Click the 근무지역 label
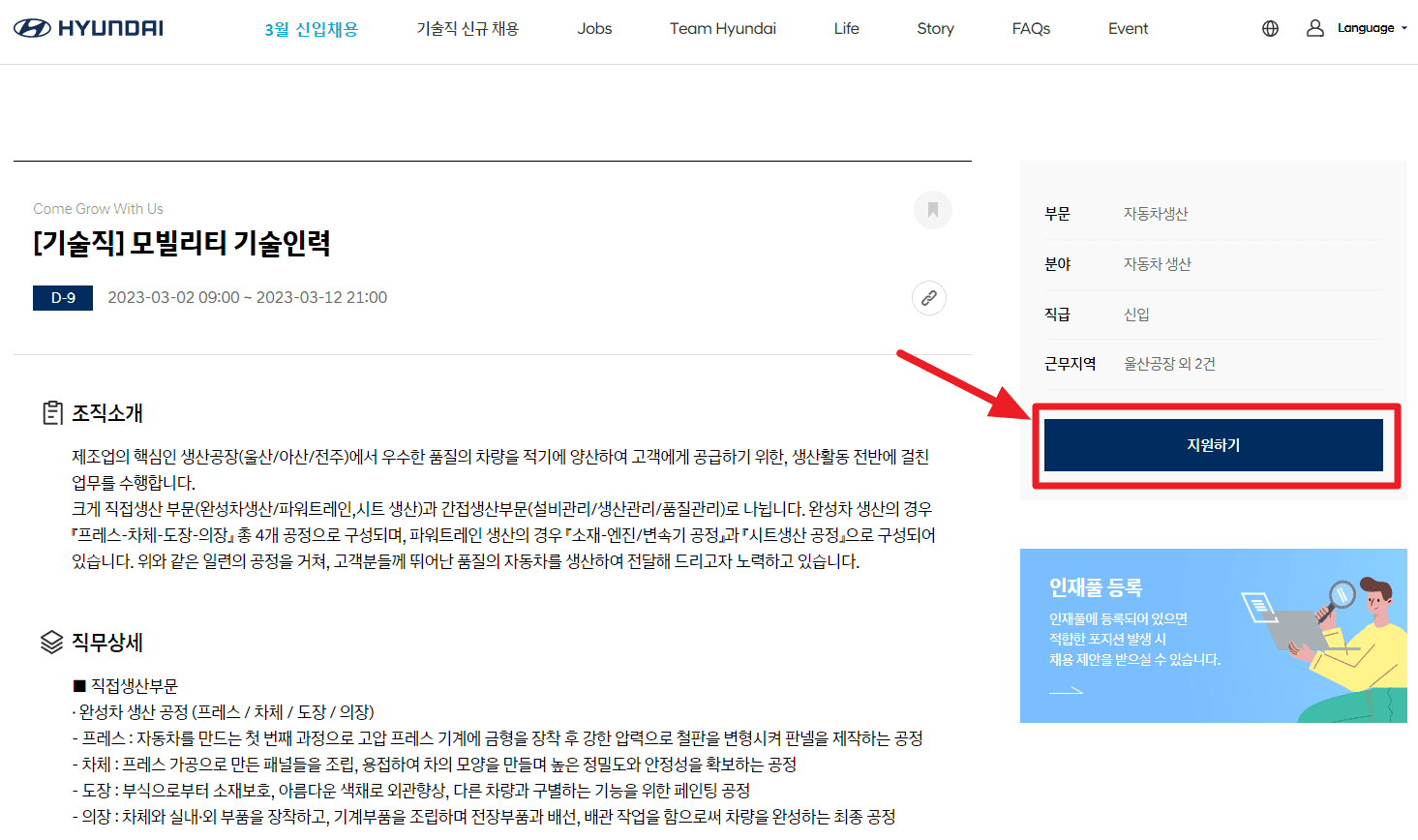 click(x=1071, y=364)
